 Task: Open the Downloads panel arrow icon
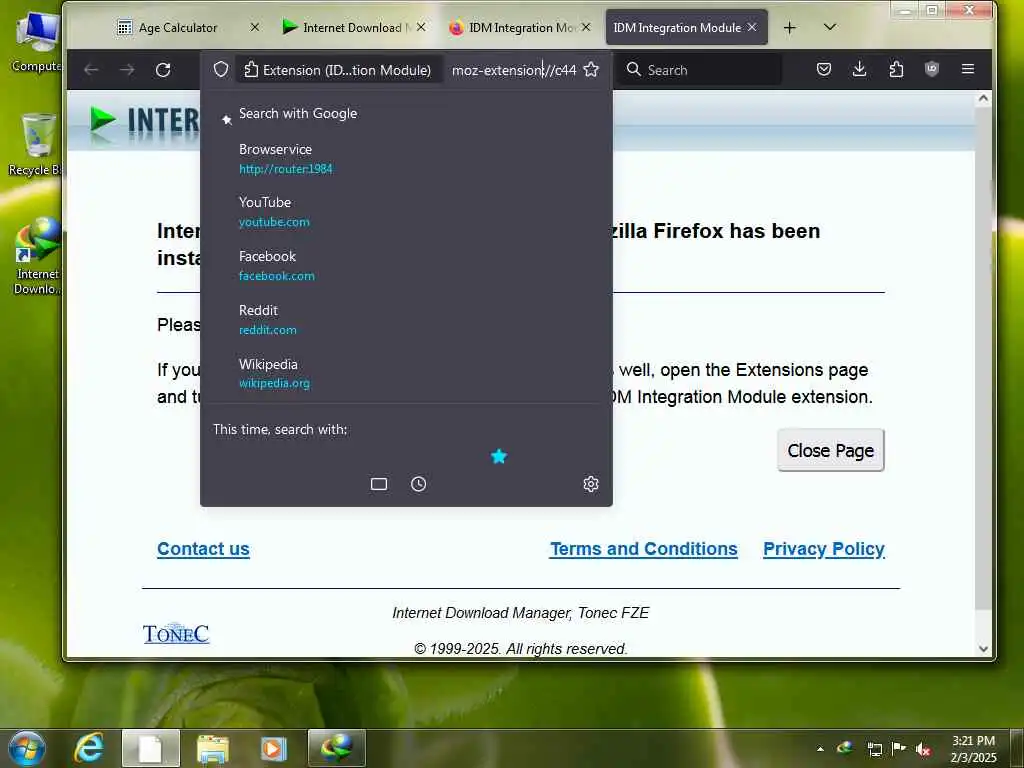pyautogui.click(x=859, y=69)
